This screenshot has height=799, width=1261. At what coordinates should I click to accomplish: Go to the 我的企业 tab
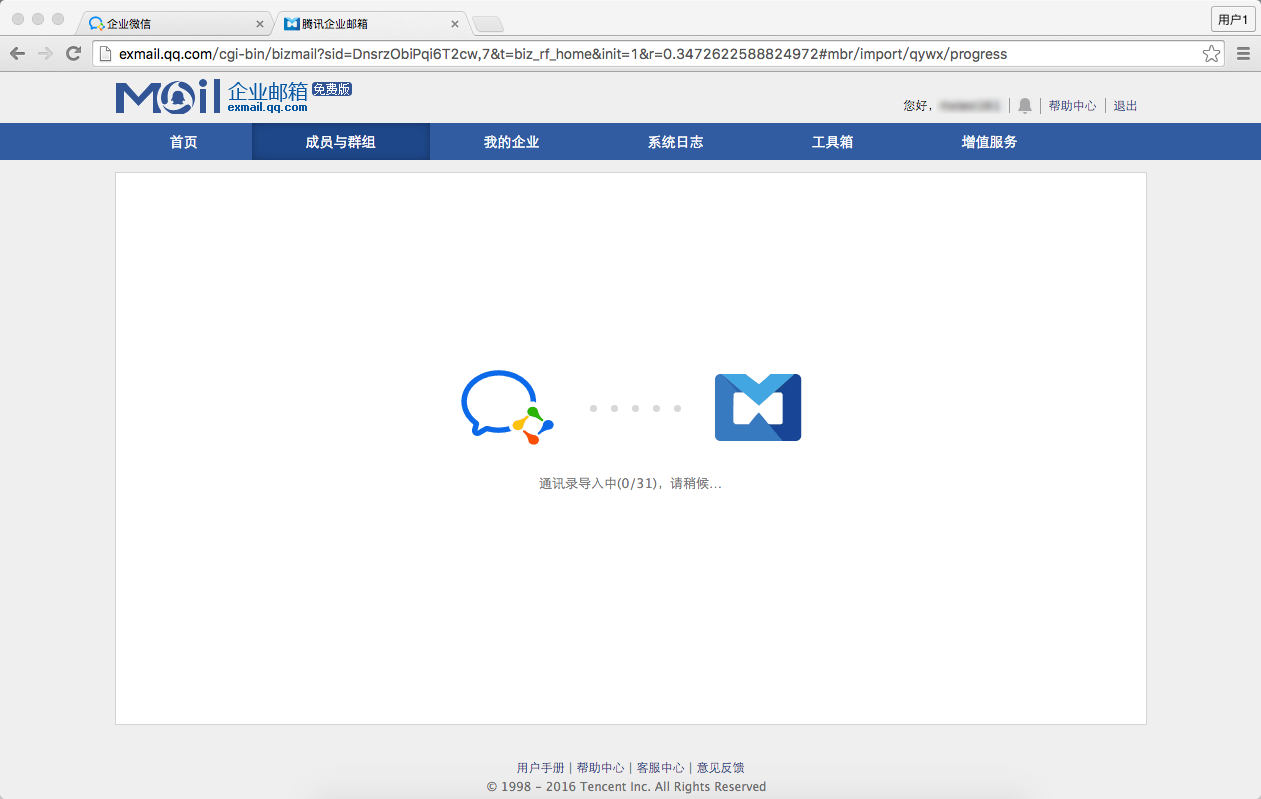coord(511,142)
